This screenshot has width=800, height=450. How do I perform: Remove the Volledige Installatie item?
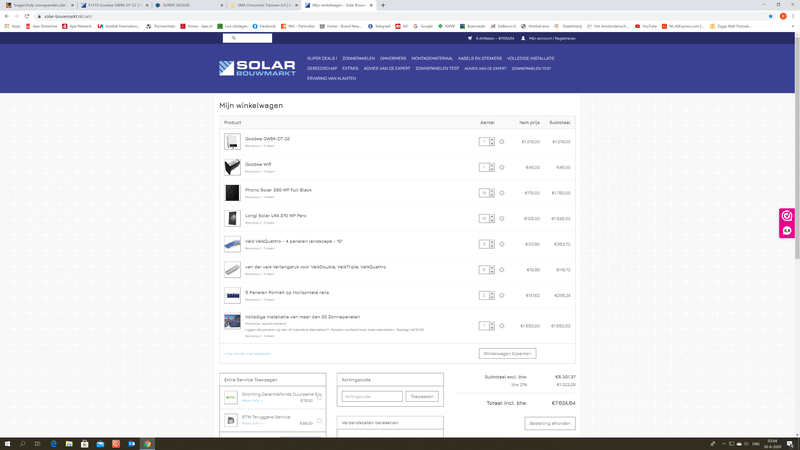click(x=502, y=326)
